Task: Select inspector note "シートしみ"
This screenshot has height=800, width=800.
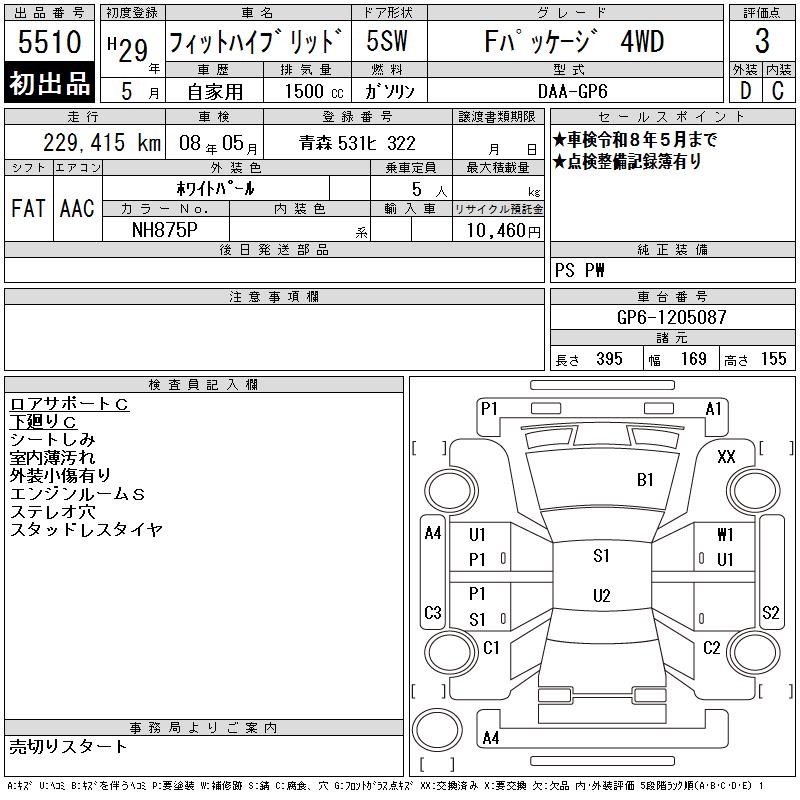Action: pyautogui.click(x=53, y=440)
